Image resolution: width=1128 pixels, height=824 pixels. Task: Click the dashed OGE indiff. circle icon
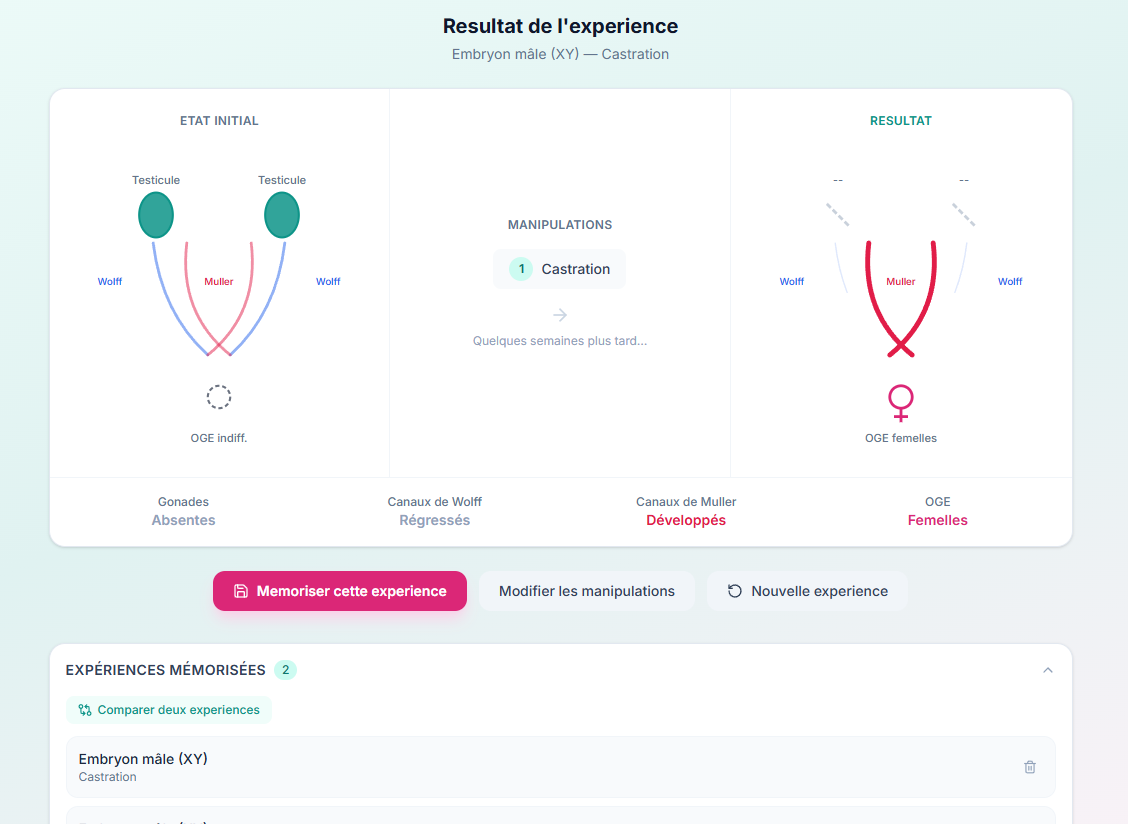219,397
